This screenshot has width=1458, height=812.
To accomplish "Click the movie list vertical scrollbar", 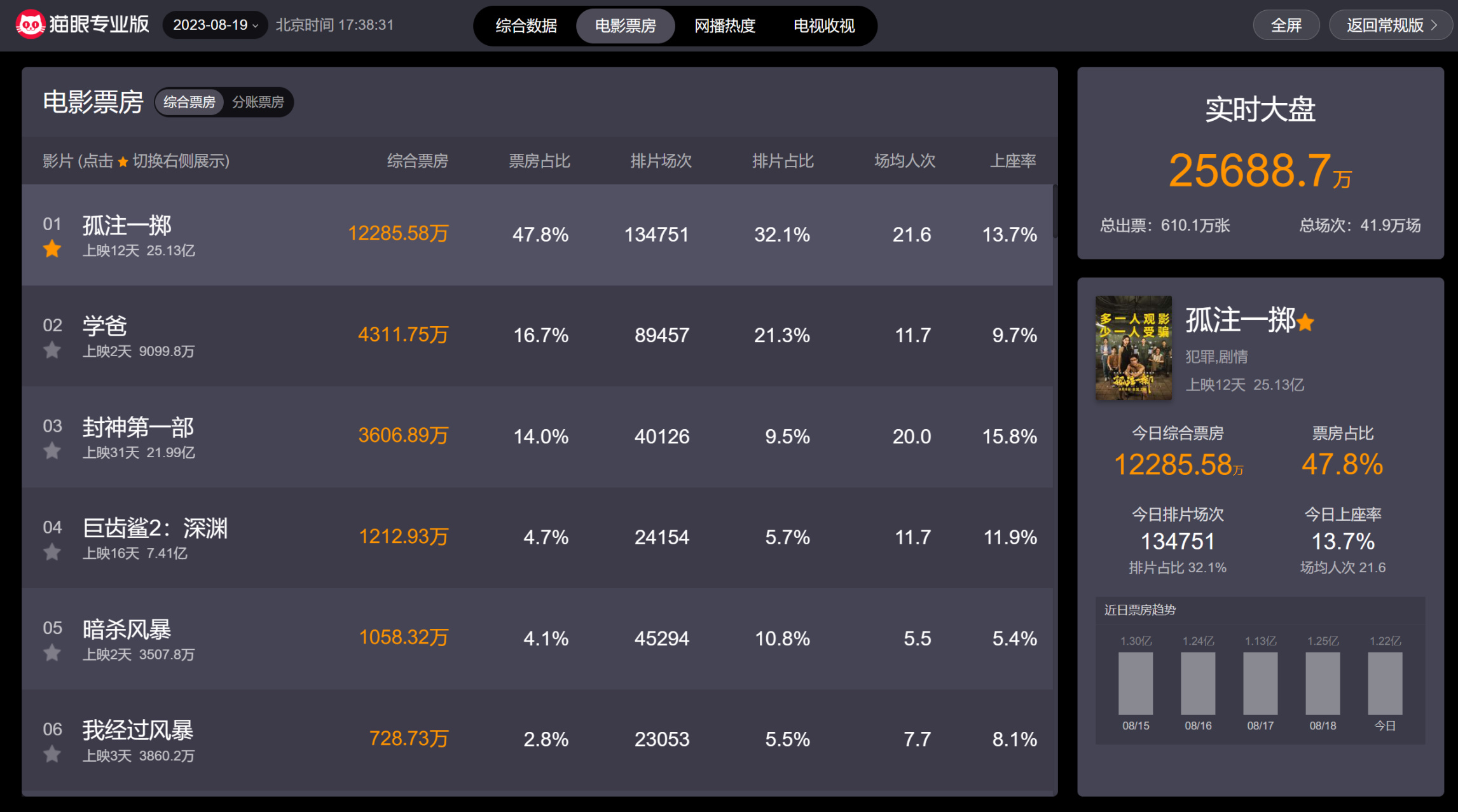I will [x=1055, y=212].
